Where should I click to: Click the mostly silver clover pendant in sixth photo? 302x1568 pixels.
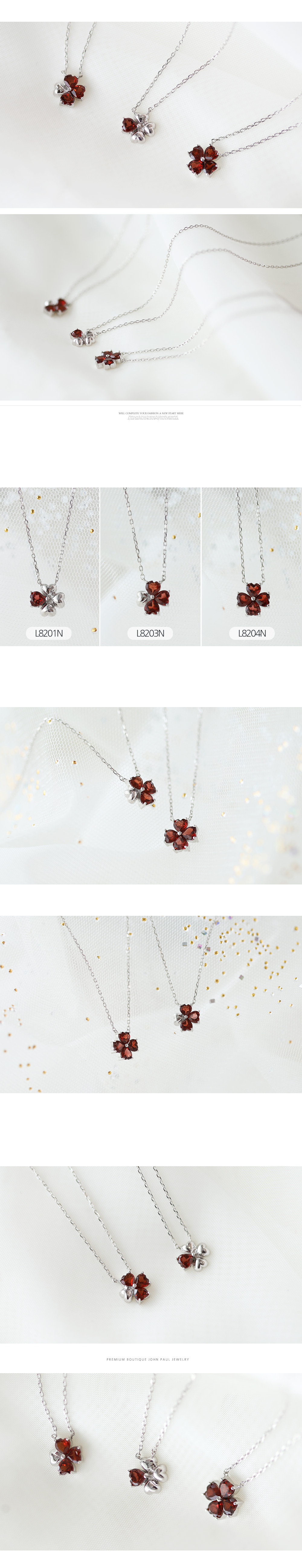(194, 1257)
